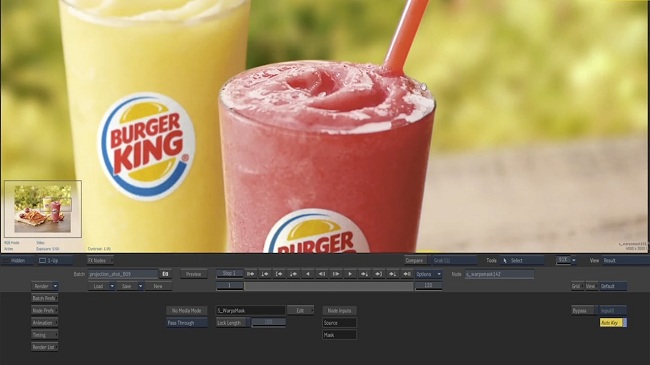Jump to the first frame

(251, 274)
